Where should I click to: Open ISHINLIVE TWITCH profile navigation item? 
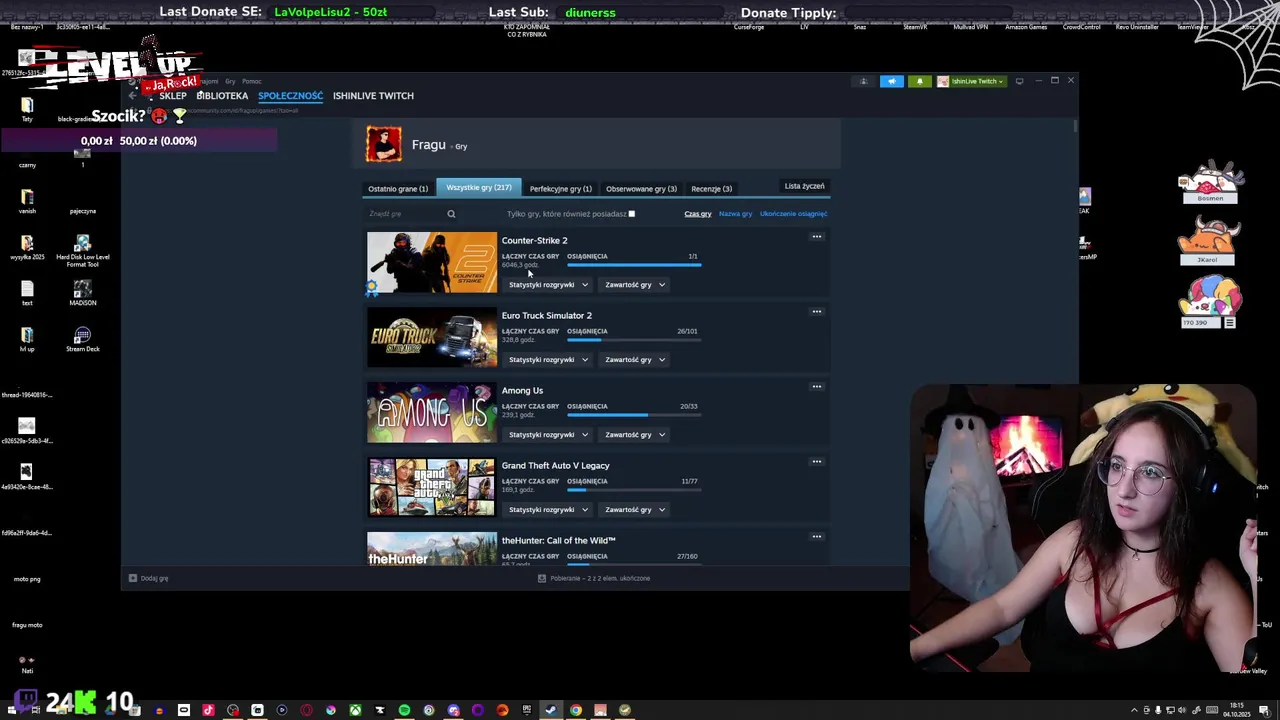click(x=373, y=96)
